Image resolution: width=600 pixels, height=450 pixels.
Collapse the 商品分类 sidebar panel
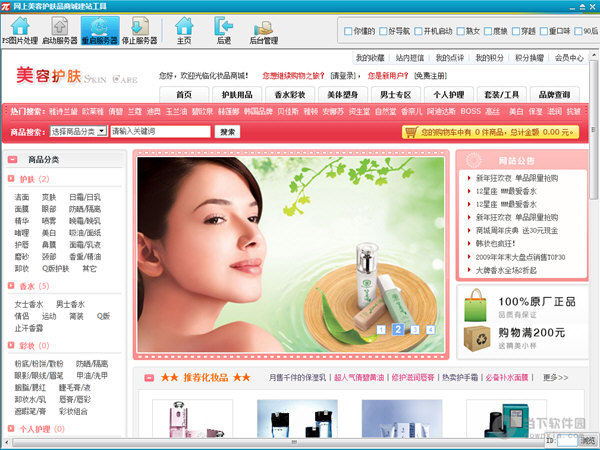pos(12,160)
